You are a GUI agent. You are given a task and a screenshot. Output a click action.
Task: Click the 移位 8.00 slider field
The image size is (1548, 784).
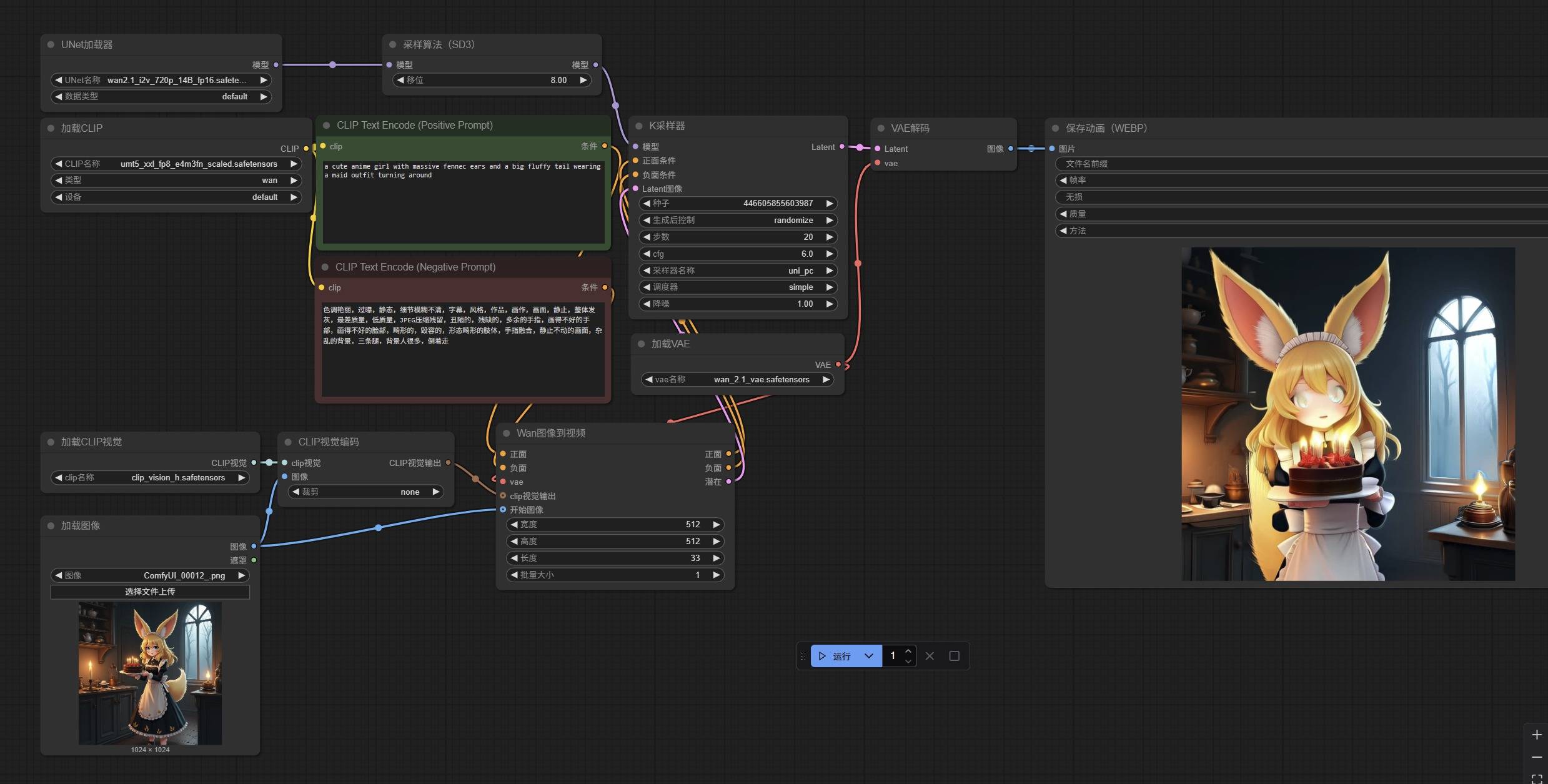coord(492,81)
